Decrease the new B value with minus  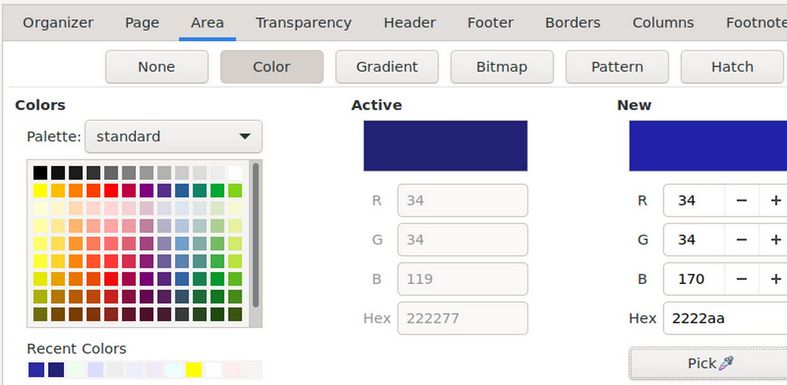pyautogui.click(x=741, y=279)
